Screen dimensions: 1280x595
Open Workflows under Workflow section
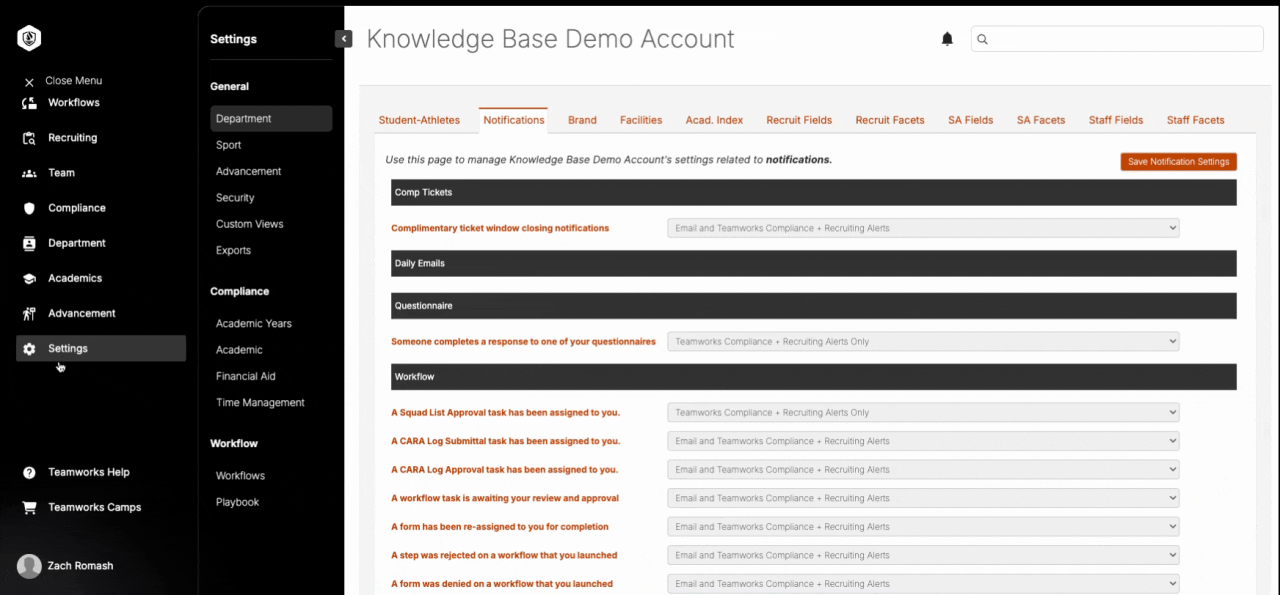point(240,475)
